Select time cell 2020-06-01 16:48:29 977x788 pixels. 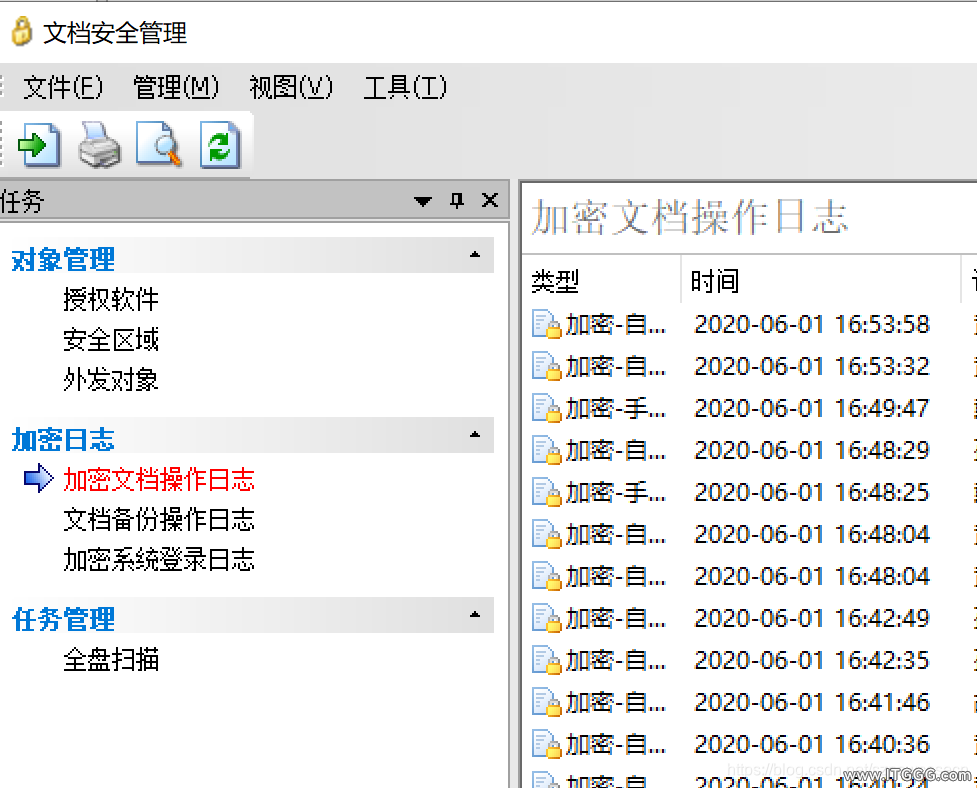click(812, 450)
